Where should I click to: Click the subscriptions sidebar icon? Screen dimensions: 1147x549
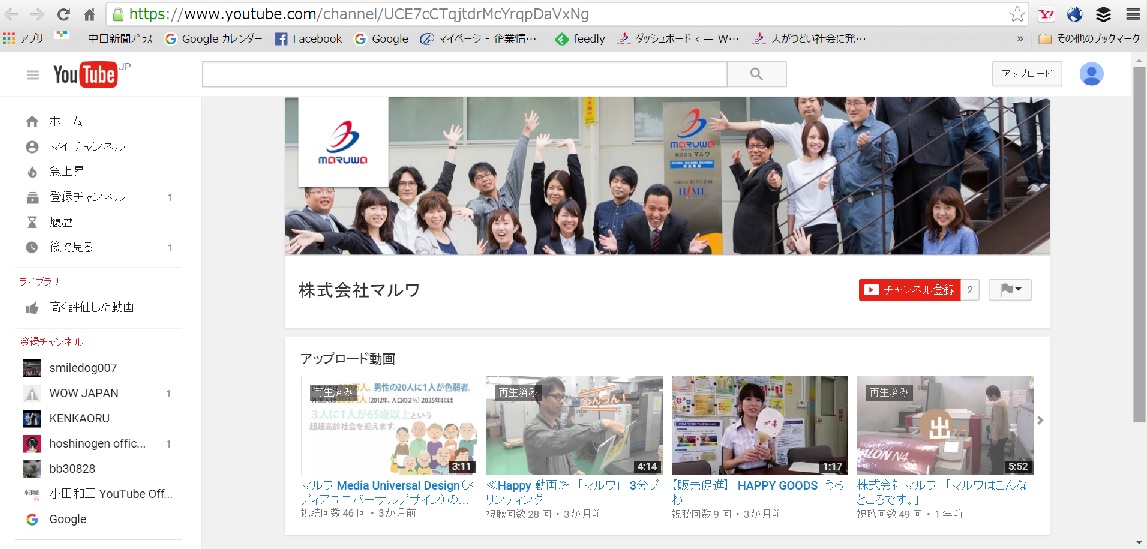pos(31,197)
